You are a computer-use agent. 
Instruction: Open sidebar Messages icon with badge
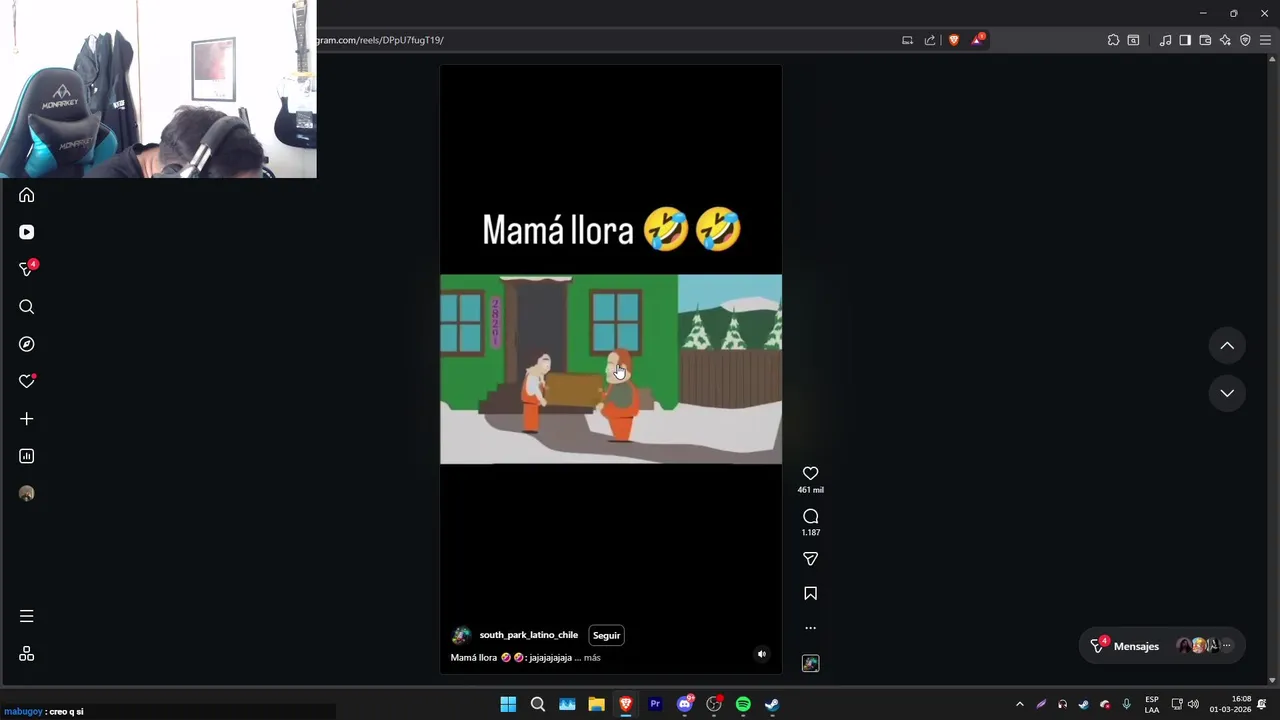(27, 269)
